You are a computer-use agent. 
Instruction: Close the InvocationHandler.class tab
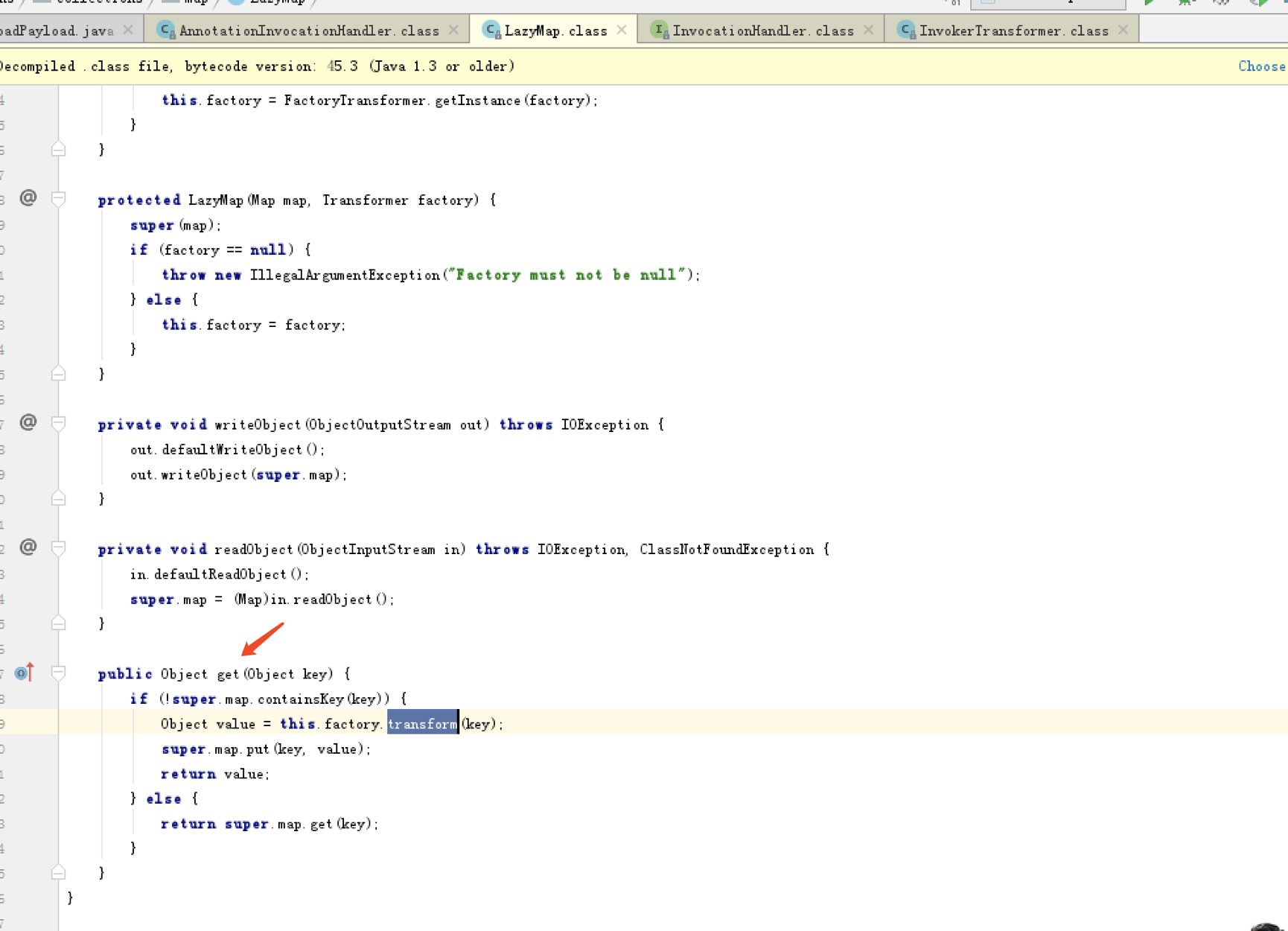[868, 30]
